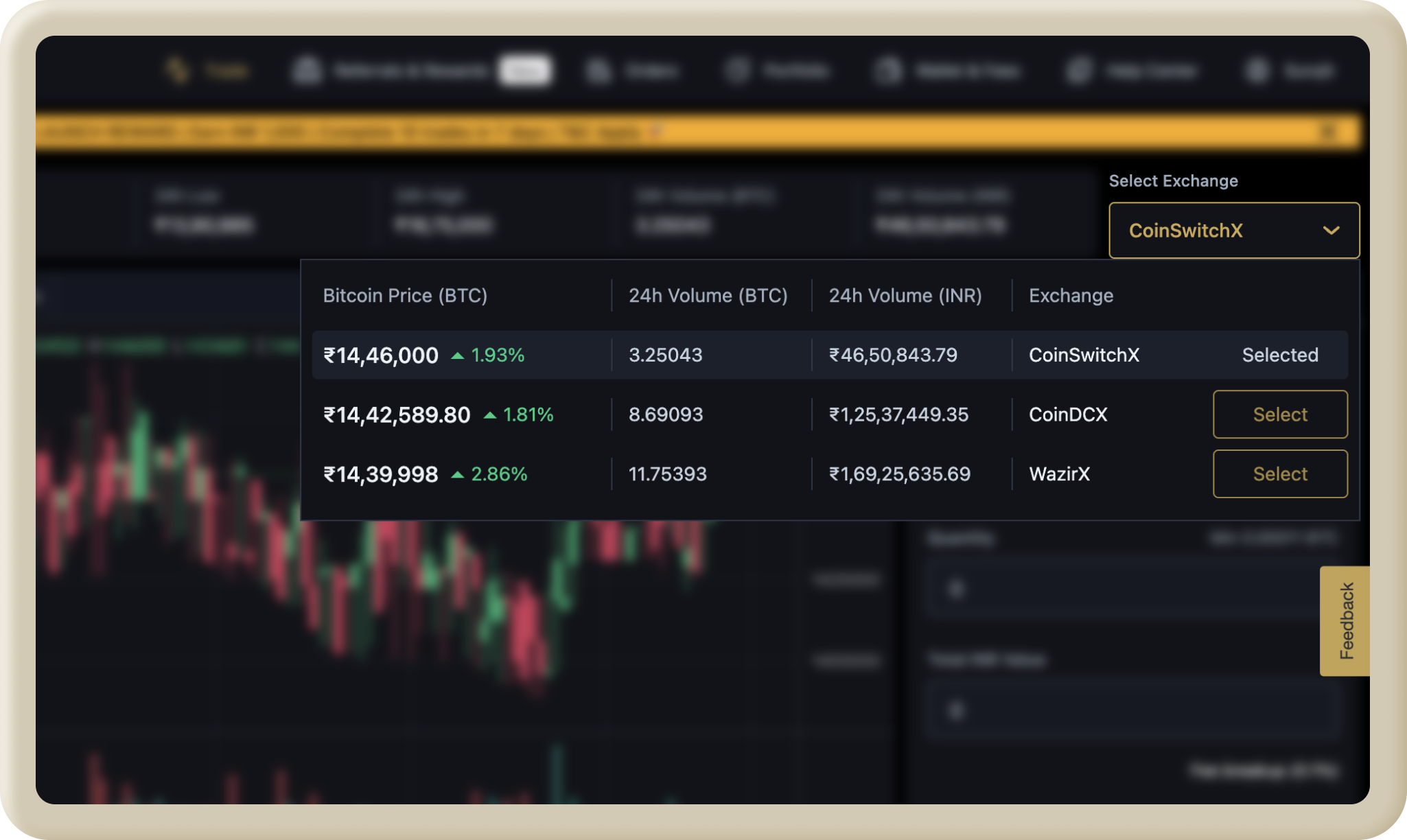
Task: Click the 2.86% change value
Action: 499,474
